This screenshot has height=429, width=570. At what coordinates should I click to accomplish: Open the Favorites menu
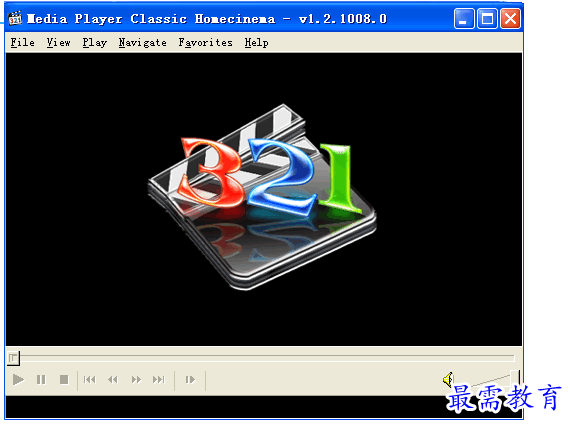coord(205,43)
